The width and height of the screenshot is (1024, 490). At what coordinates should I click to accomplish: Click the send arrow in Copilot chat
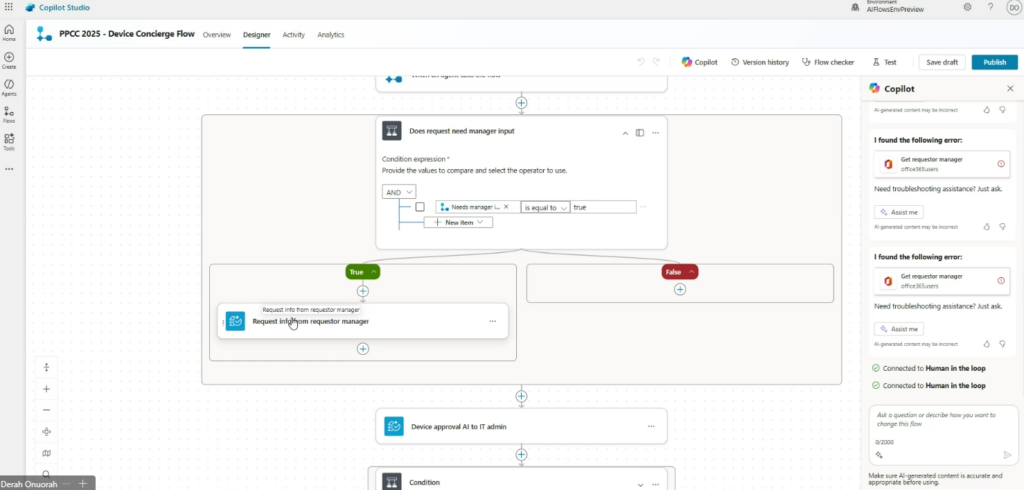click(x=1008, y=455)
